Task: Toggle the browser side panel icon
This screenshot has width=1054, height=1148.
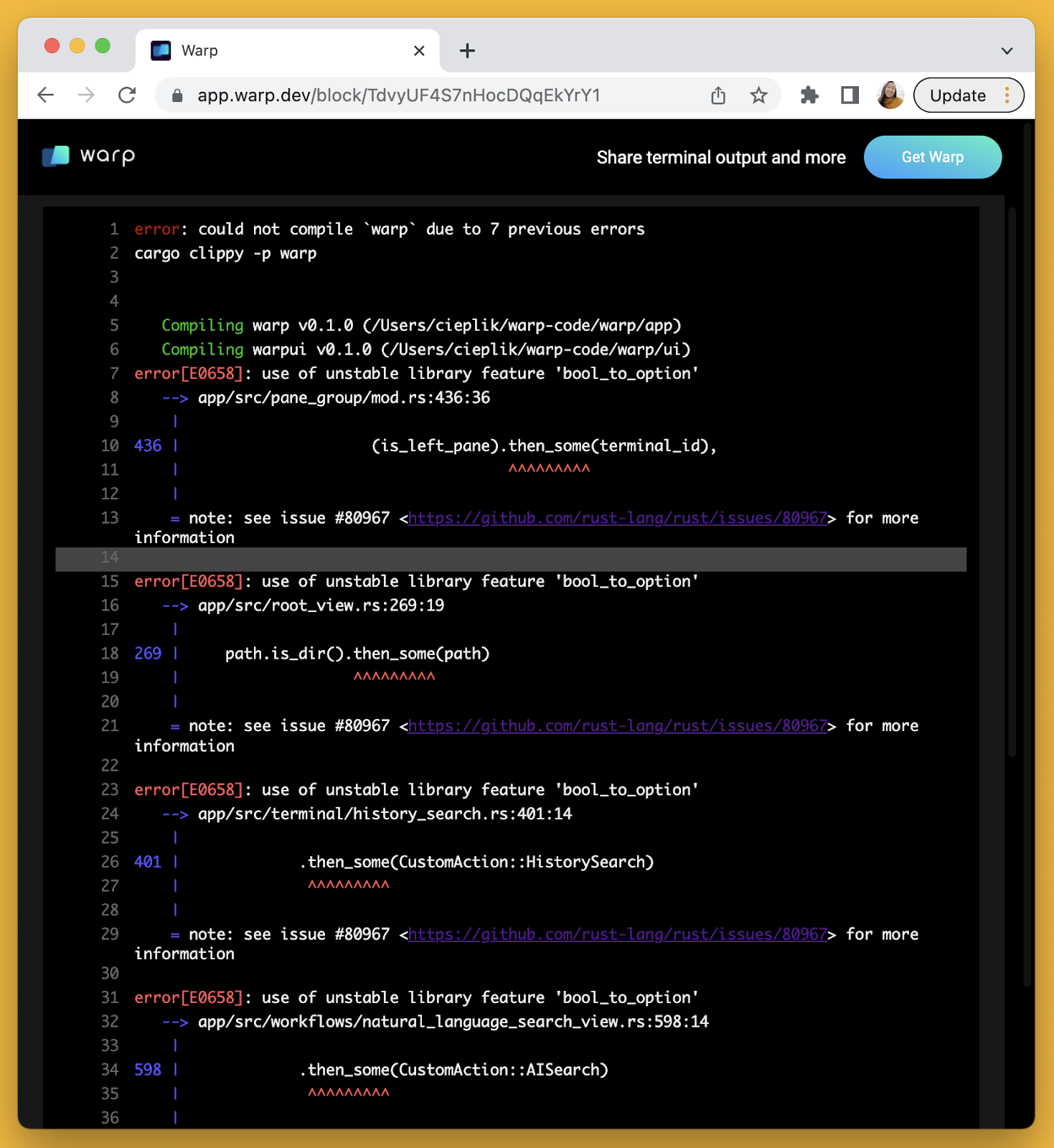Action: point(850,95)
